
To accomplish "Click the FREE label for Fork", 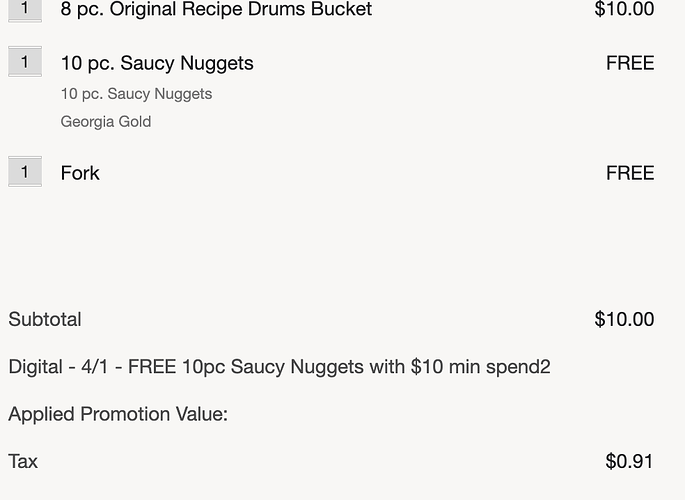I will [x=630, y=173].
